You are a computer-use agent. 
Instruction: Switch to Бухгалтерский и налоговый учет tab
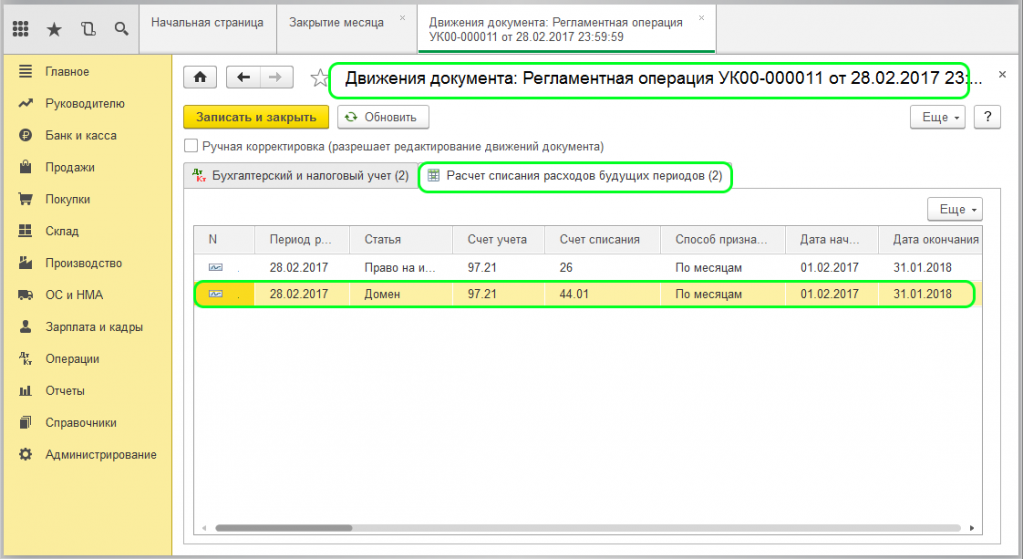click(299, 176)
